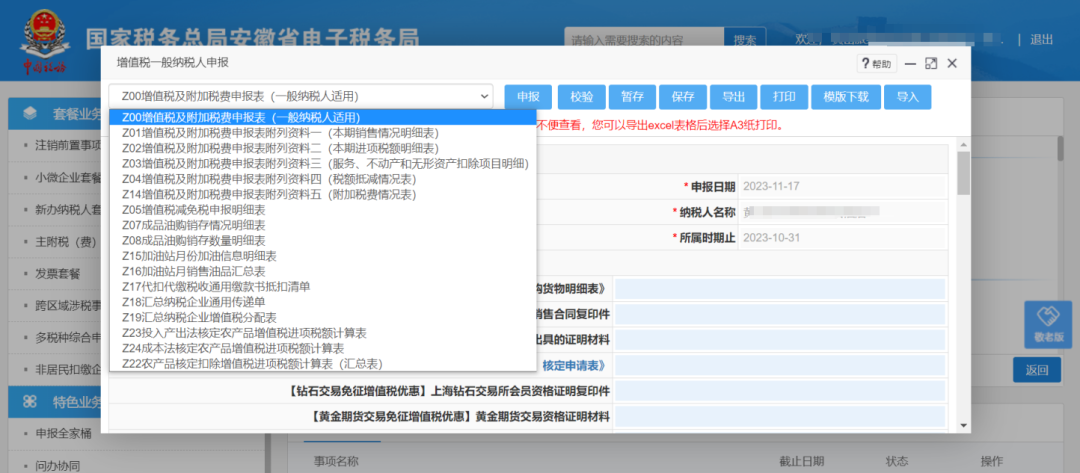This screenshot has height=473, width=1080.
Task: Click the help question mark button
Action: tap(876, 64)
